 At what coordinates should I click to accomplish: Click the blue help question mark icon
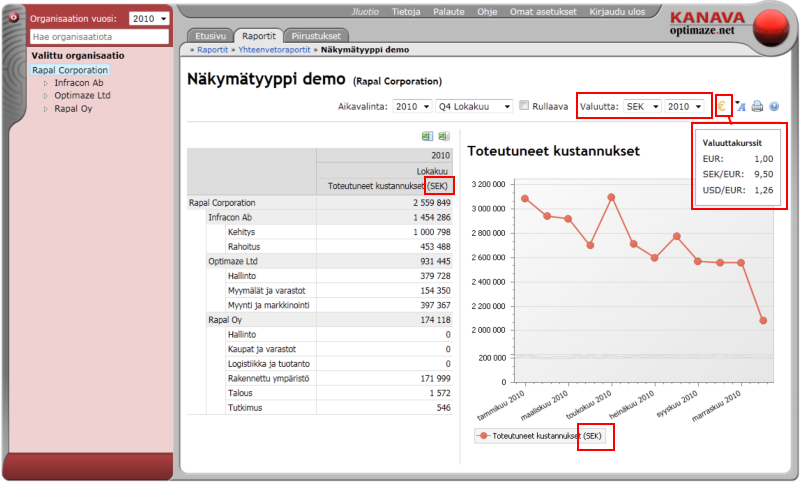774,106
